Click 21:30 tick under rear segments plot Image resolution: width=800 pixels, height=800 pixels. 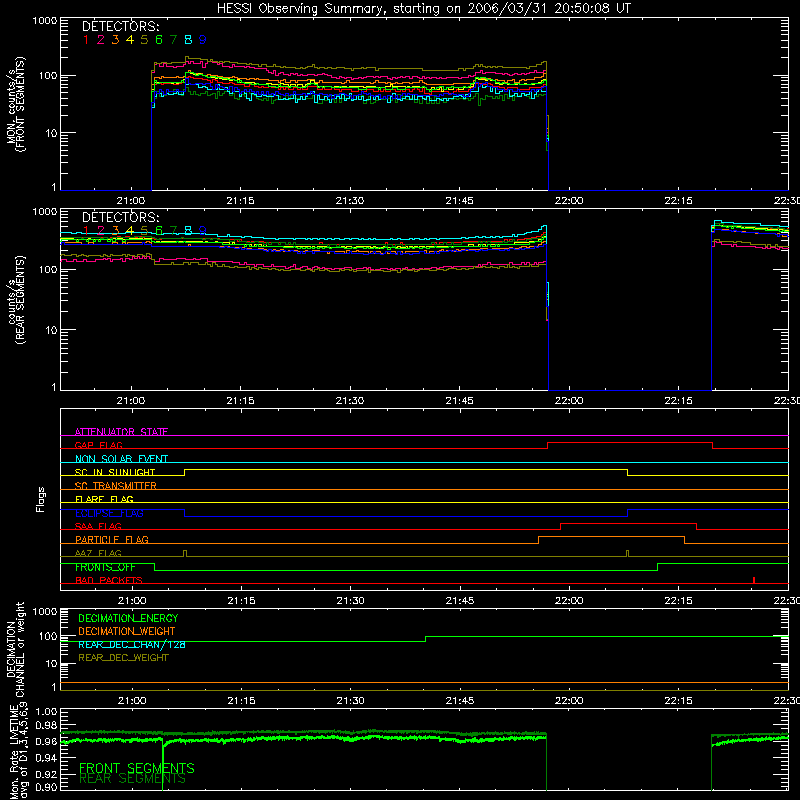click(x=350, y=401)
